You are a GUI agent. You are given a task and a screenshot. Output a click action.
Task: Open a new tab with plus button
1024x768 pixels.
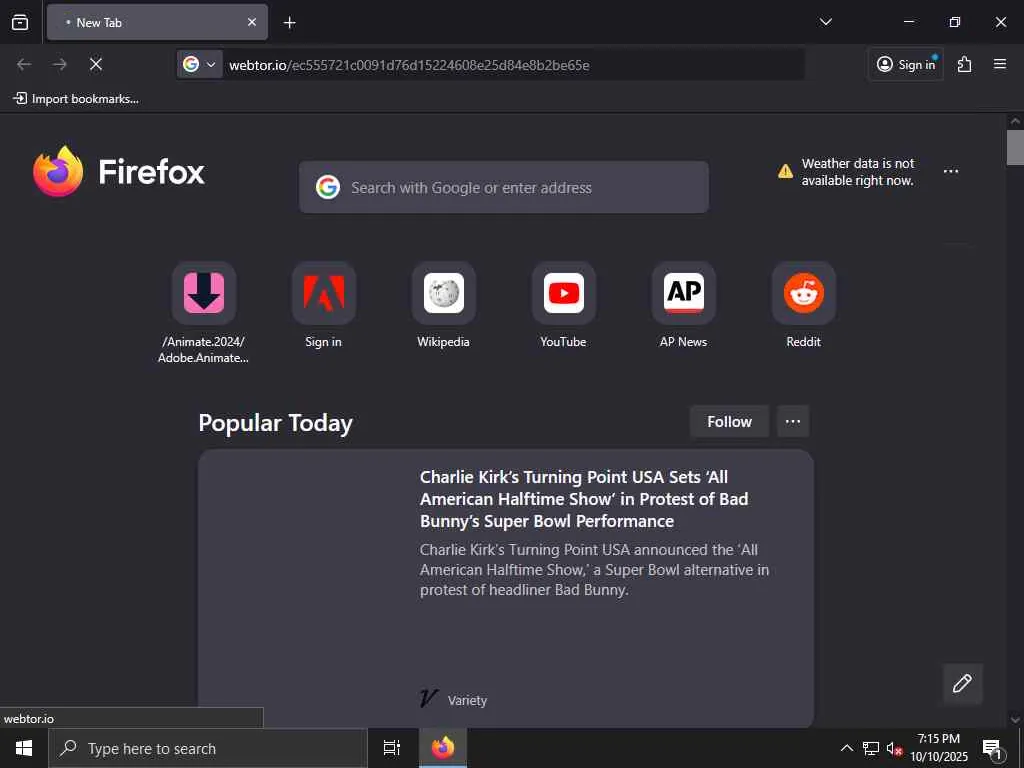coord(289,23)
